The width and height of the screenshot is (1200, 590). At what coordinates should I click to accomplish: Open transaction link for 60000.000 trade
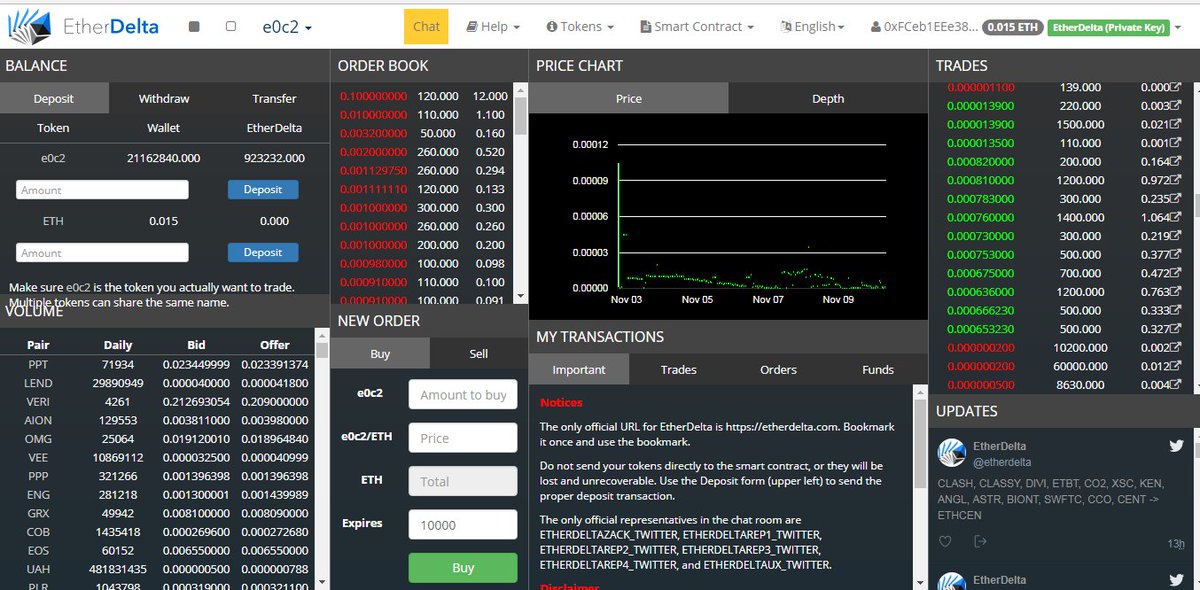tap(1176, 366)
